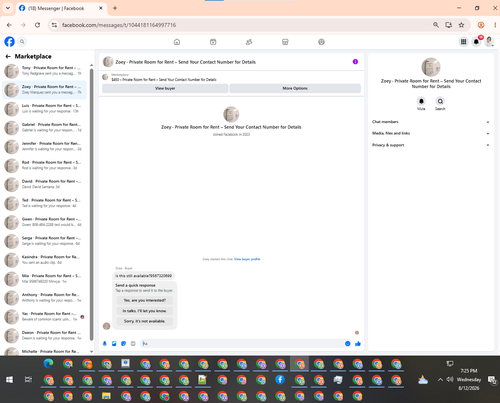Open the Gabriel conversation

coord(45,127)
